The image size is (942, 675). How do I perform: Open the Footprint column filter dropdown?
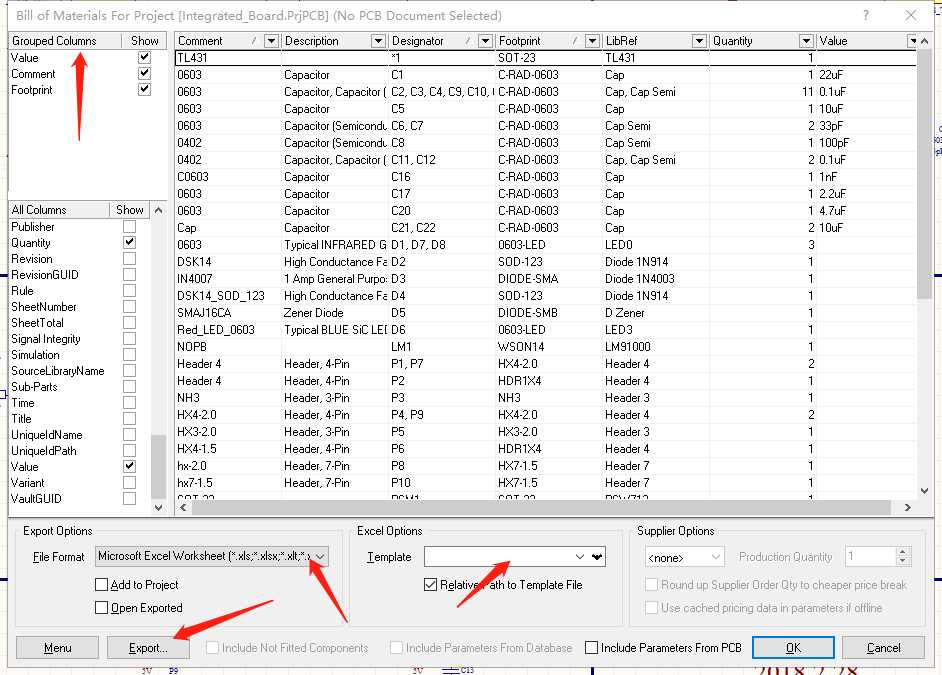[592, 41]
